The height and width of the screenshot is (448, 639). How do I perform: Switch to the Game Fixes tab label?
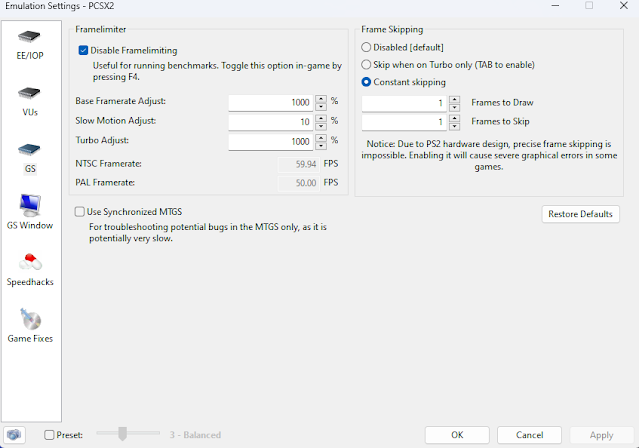pos(30,338)
